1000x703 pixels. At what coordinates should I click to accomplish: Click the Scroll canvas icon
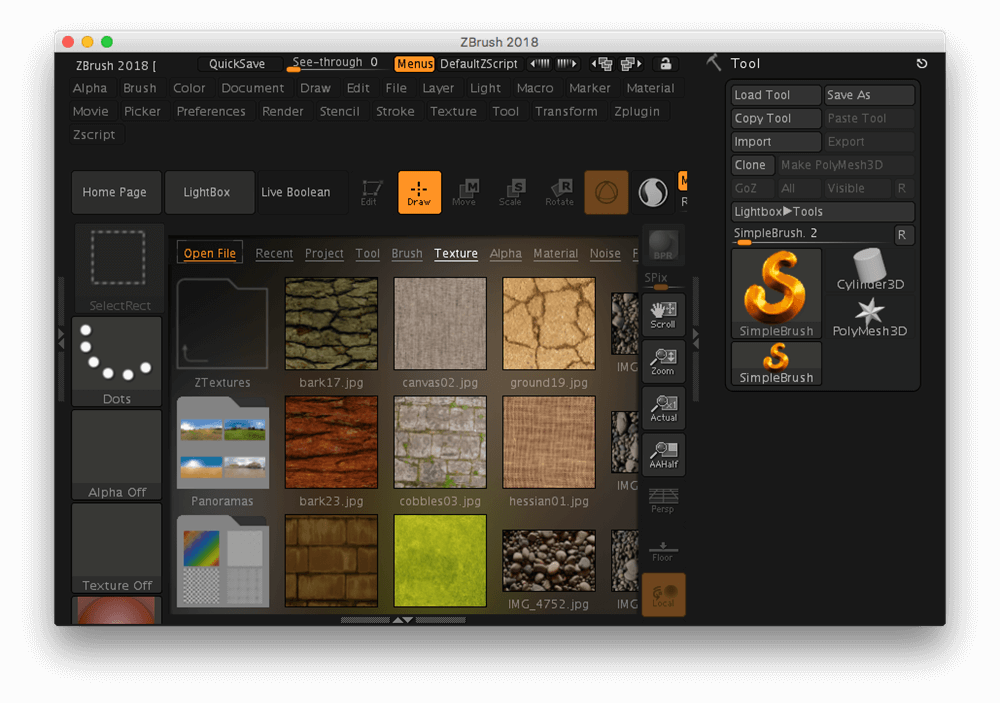point(663,315)
